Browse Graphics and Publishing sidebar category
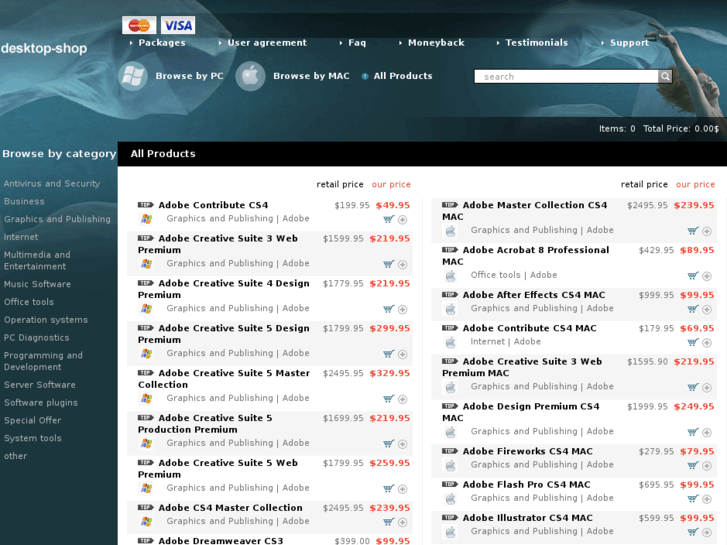This screenshot has height=545, width=727. click(57, 219)
